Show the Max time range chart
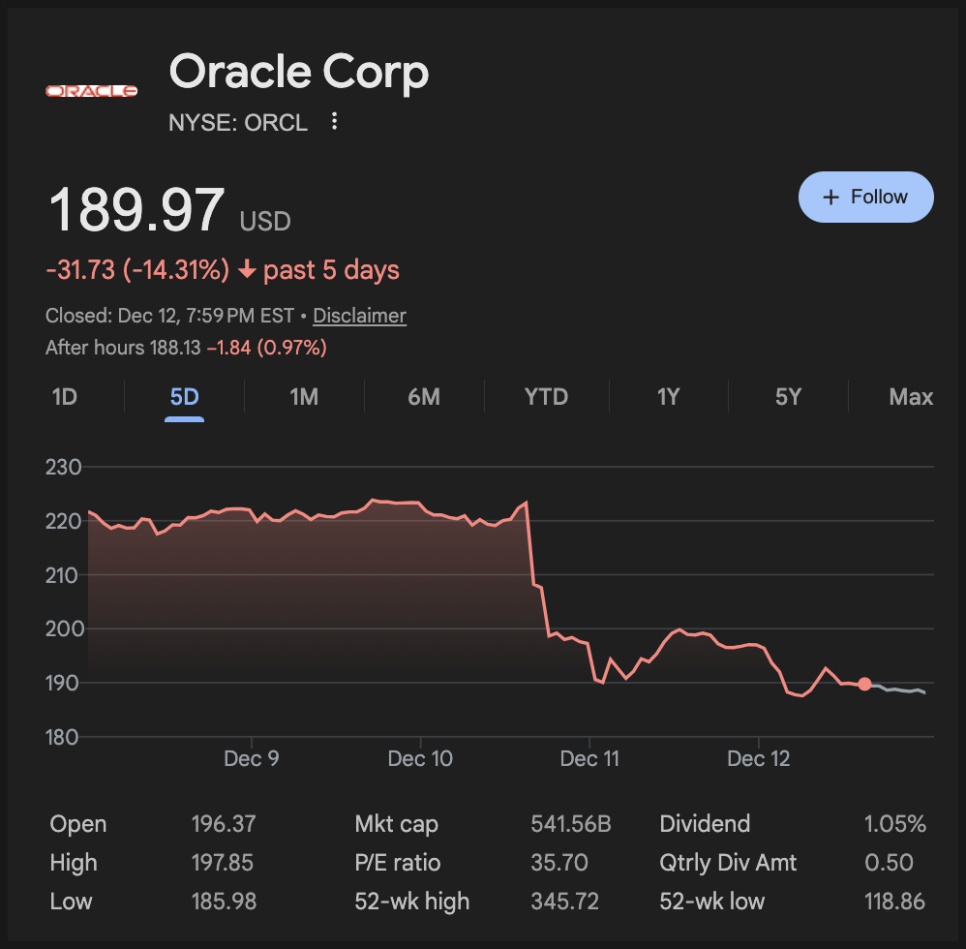Screen dimensions: 966x949 point(910,397)
